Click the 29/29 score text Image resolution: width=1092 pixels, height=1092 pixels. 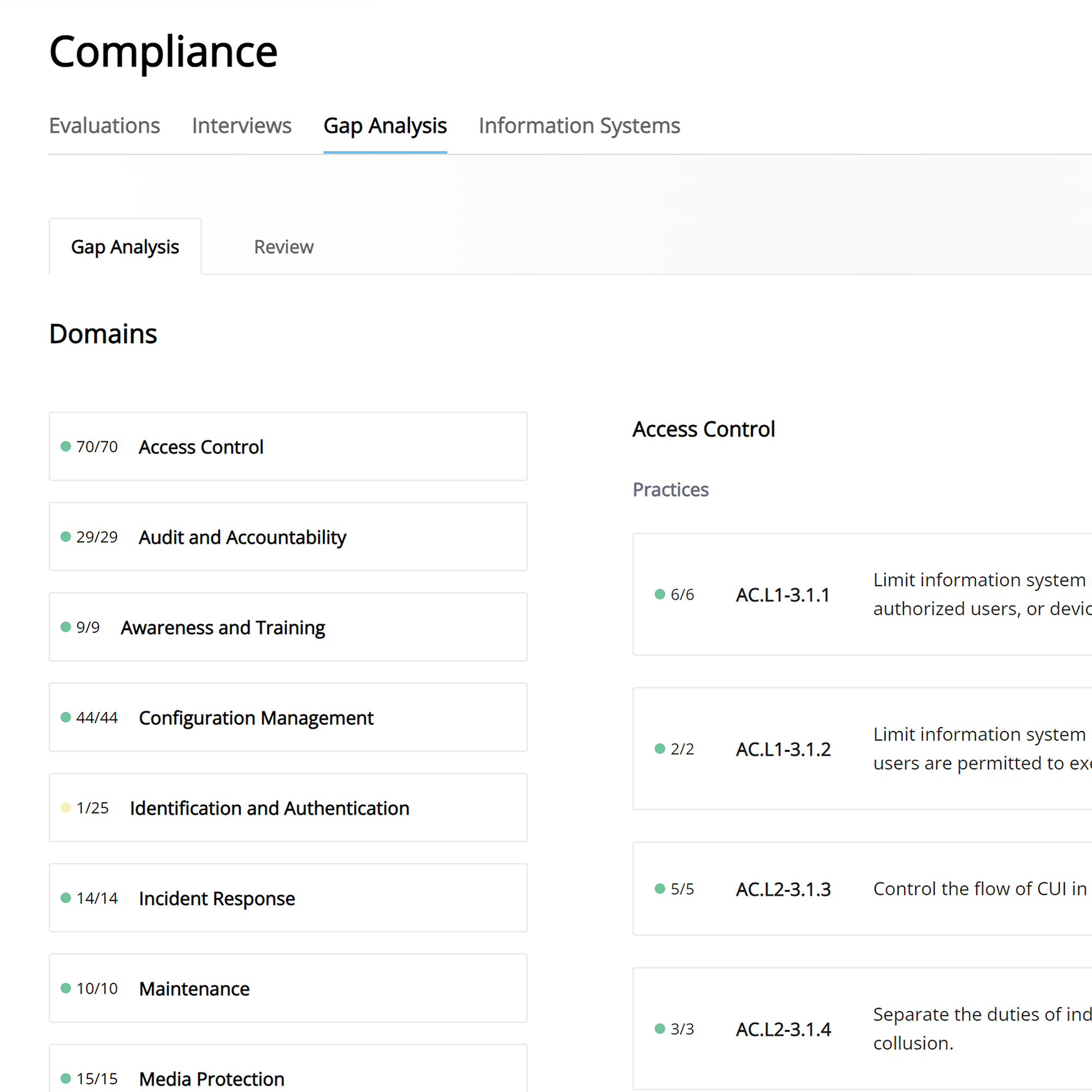[x=97, y=537]
